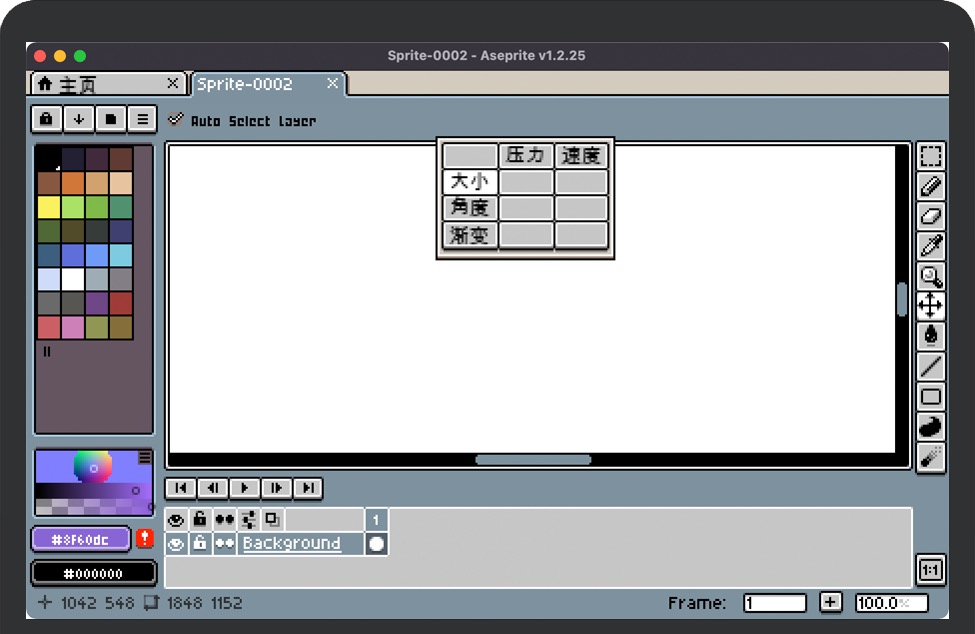Viewport: 975px width, 634px height.
Task: Select the Zoom magnifier tool
Action: (x=930, y=276)
